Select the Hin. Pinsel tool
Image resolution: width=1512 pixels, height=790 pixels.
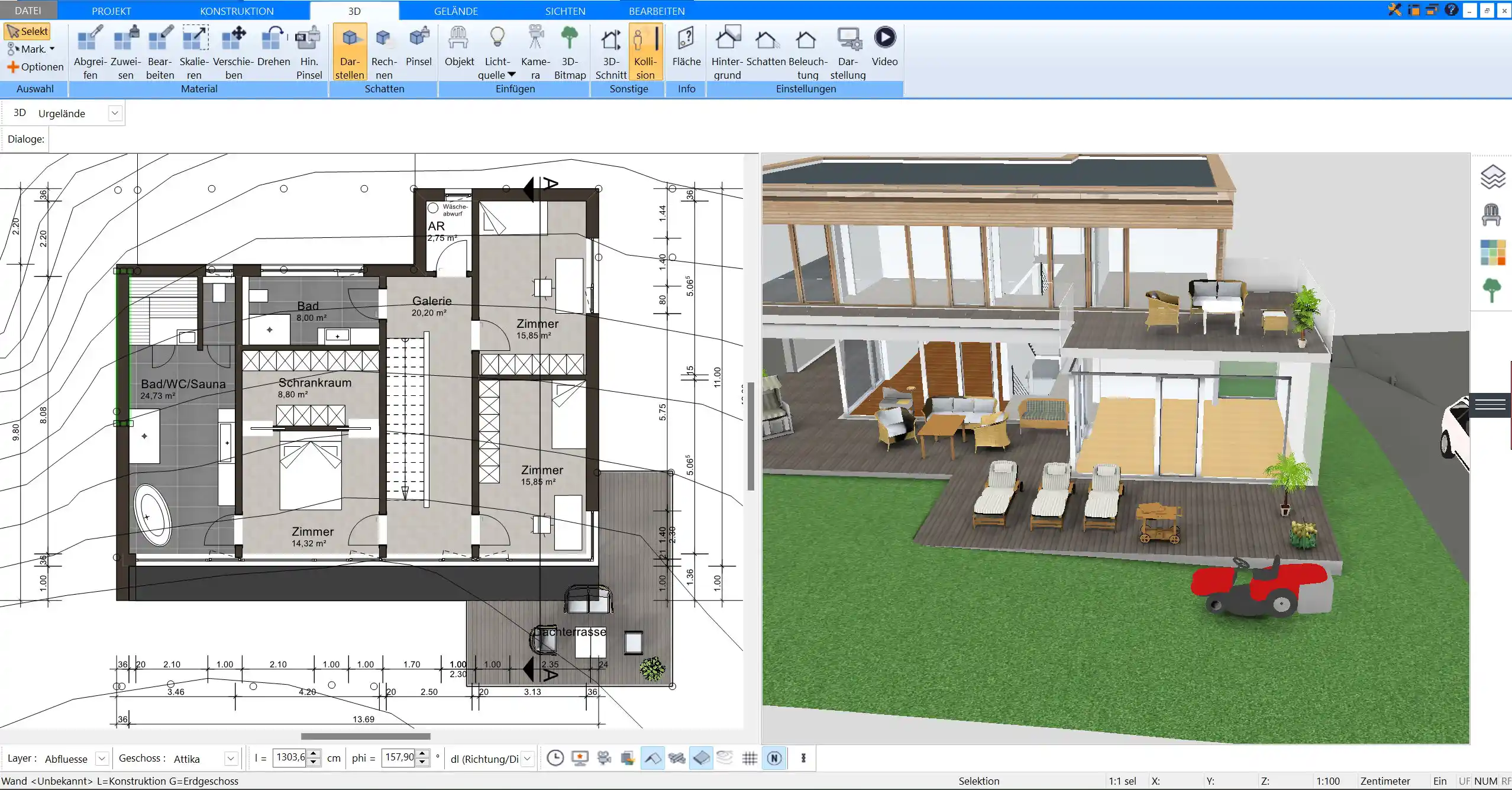309,52
